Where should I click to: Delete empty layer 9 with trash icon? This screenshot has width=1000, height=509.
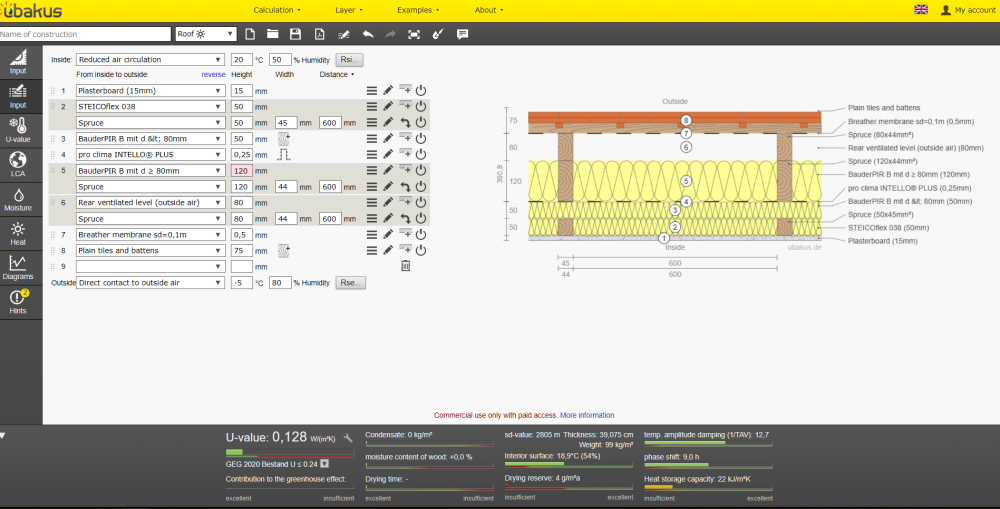(406, 266)
